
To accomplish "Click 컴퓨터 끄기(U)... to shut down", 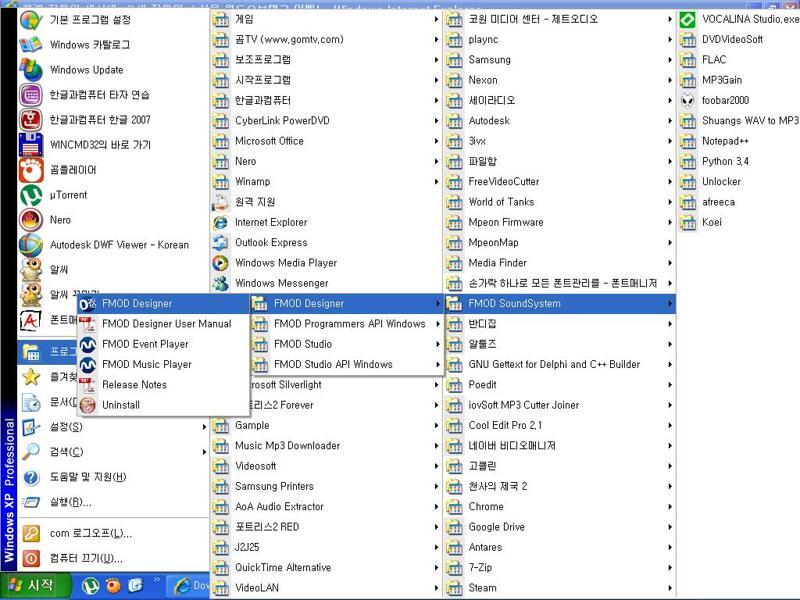I will (113, 558).
